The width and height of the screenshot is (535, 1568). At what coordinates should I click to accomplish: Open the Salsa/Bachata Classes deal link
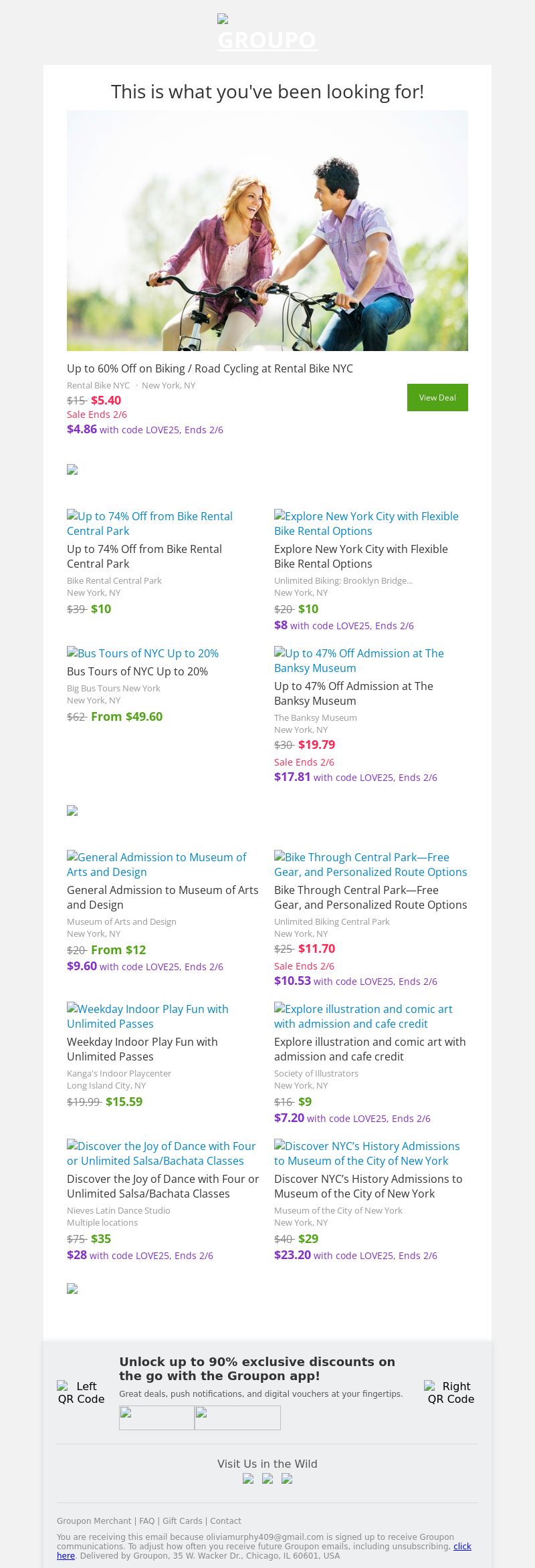click(161, 1153)
